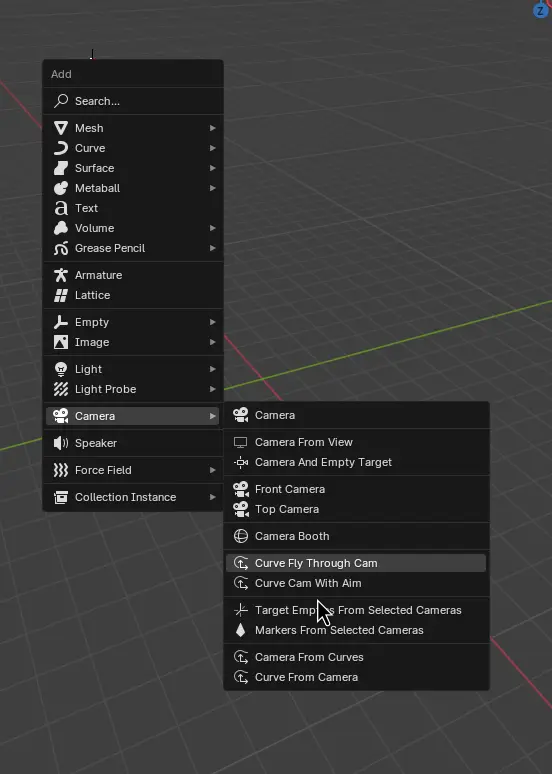This screenshot has width=552, height=774.
Task: Click the Volume cloud icon
Action: [61, 228]
